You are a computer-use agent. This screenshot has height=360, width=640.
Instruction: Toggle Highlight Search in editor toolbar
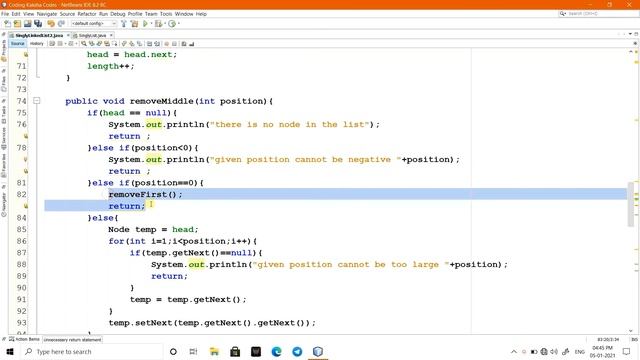point(107,44)
